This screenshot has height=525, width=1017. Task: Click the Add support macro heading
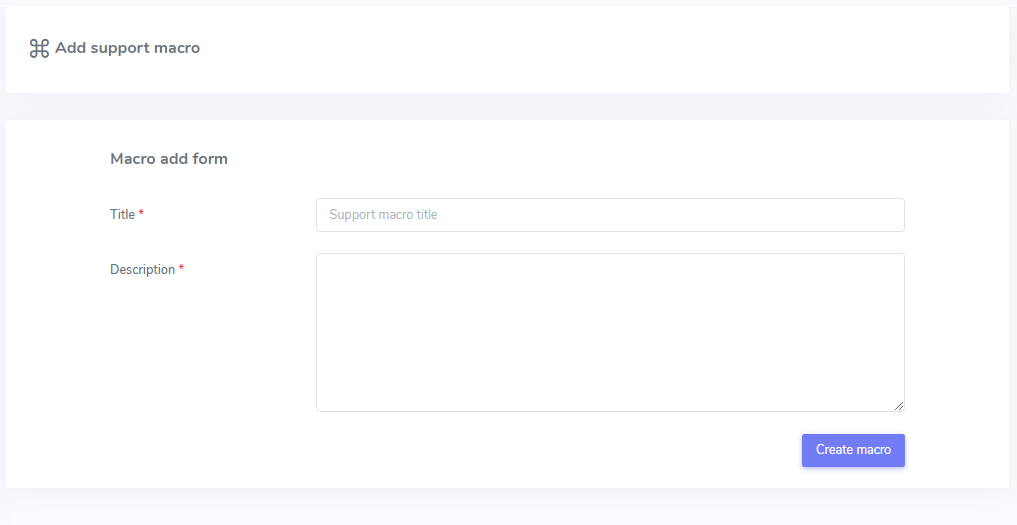(127, 48)
